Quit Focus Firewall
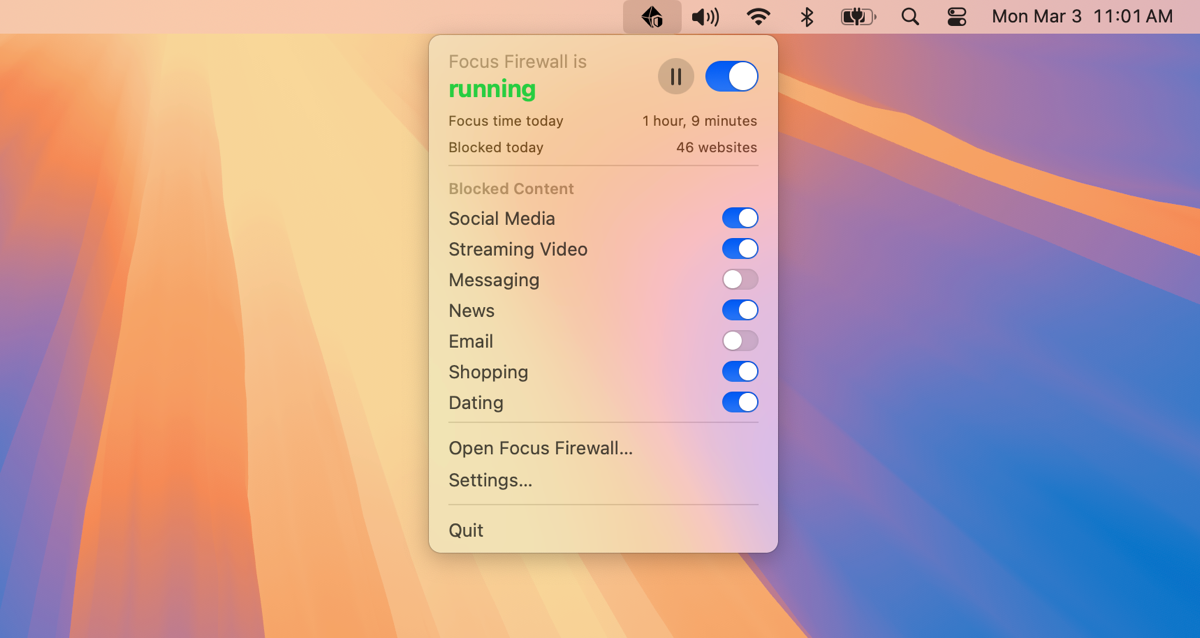The image size is (1200, 638). [x=465, y=530]
